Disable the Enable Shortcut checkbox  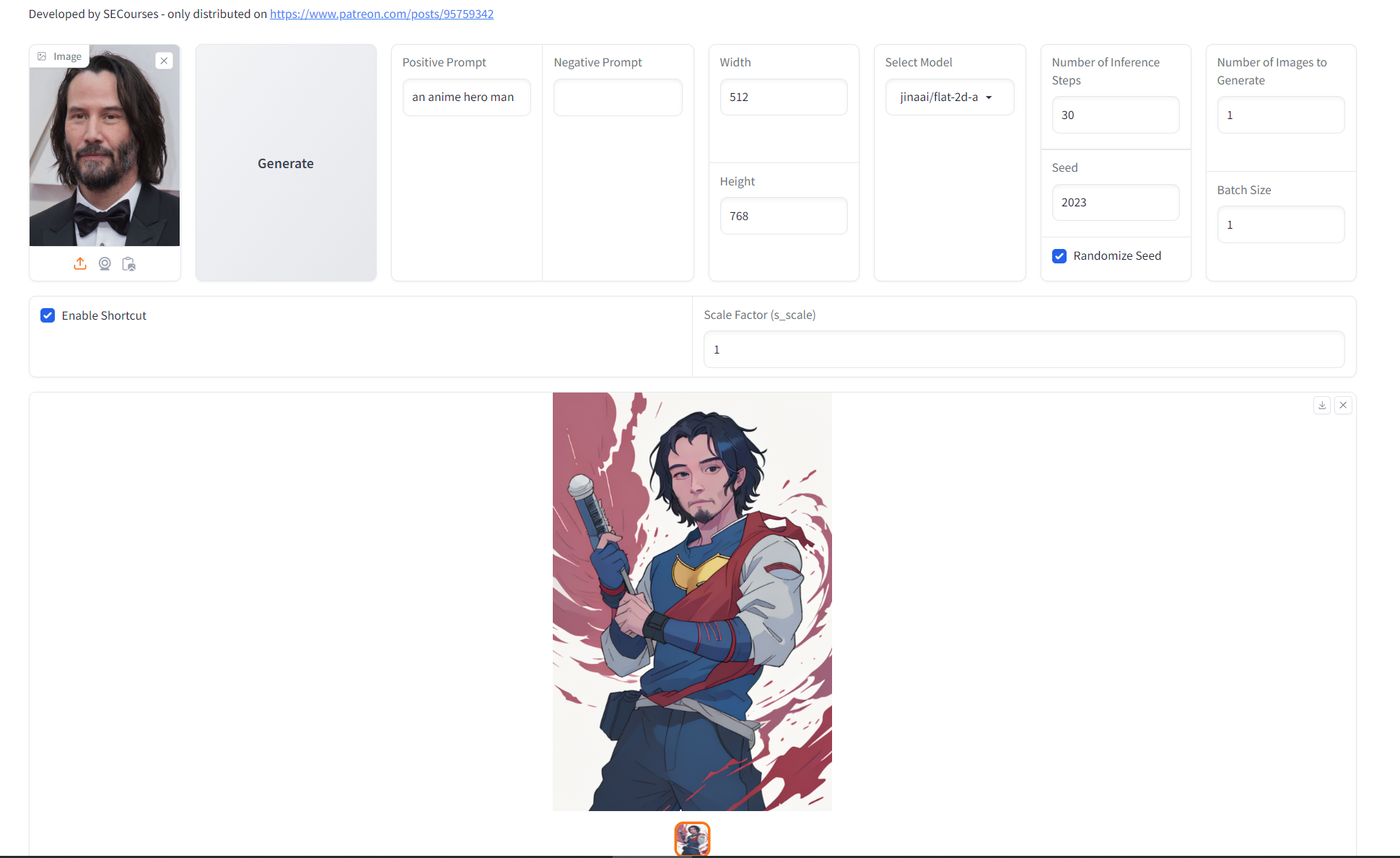48,315
